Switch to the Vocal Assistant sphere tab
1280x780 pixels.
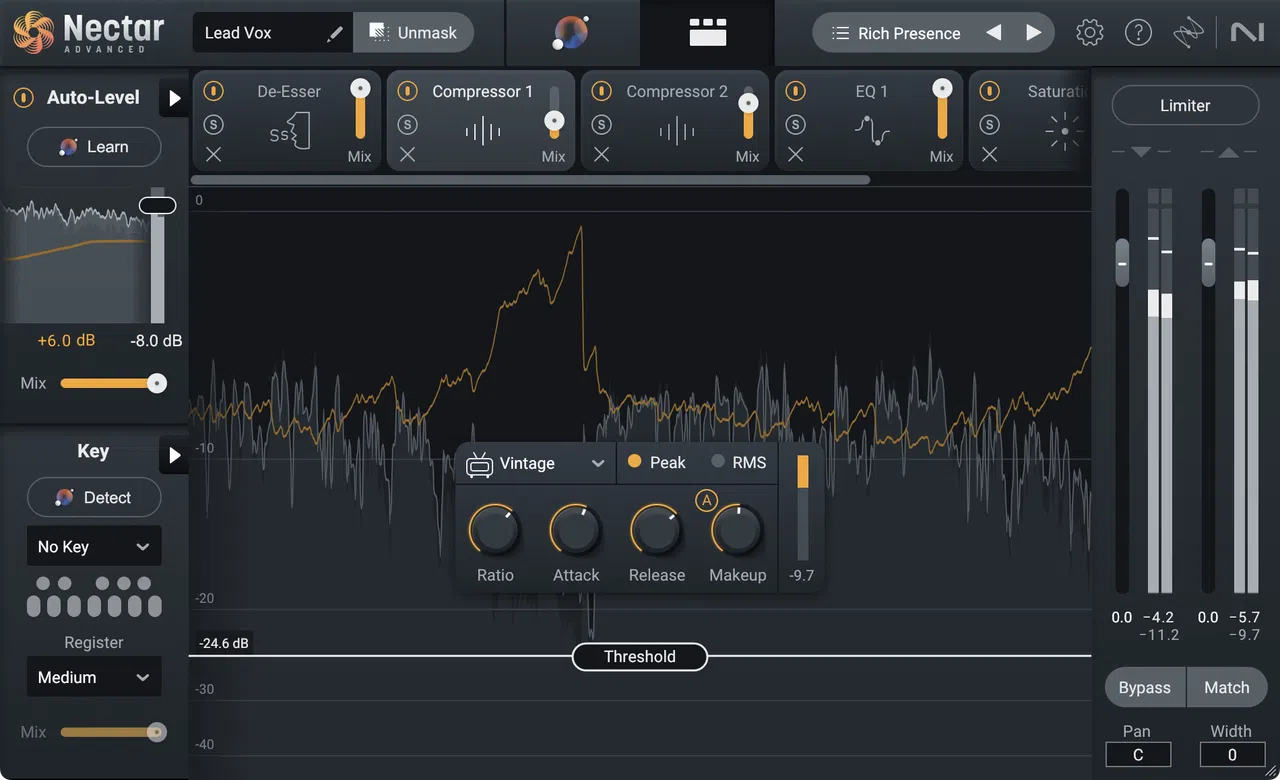[x=572, y=32]
